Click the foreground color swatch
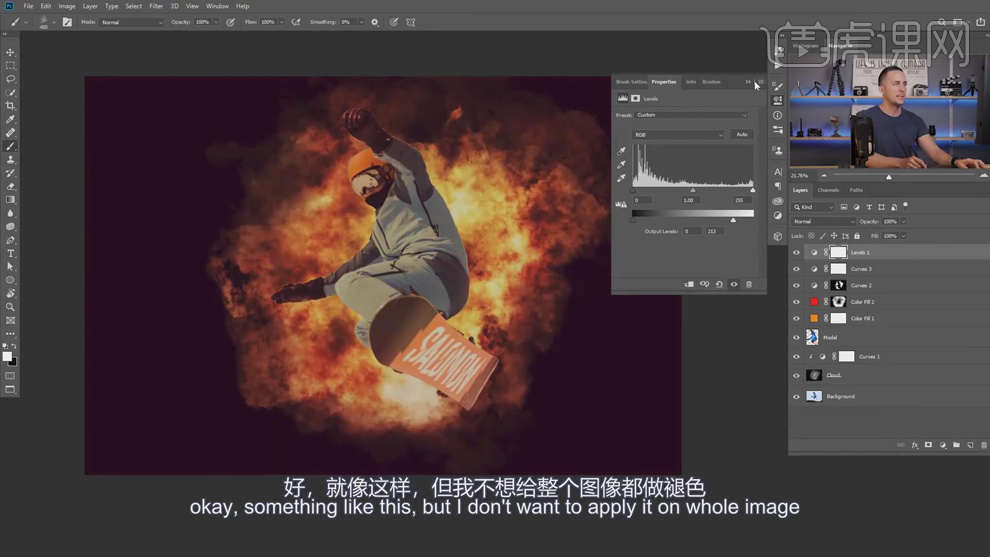Viewport: 990px width, 557px height. tap(7, 357)
